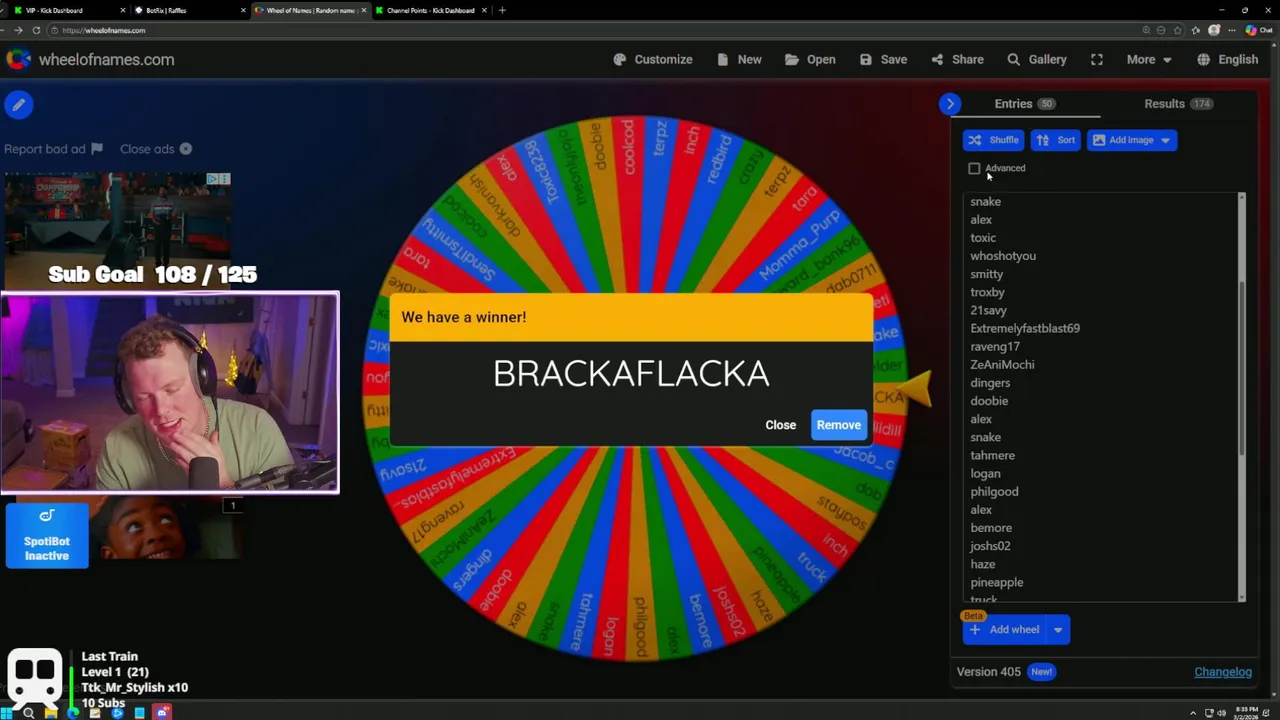Click the New version badge
The image size is (1280, 720).
[1041, 672]
